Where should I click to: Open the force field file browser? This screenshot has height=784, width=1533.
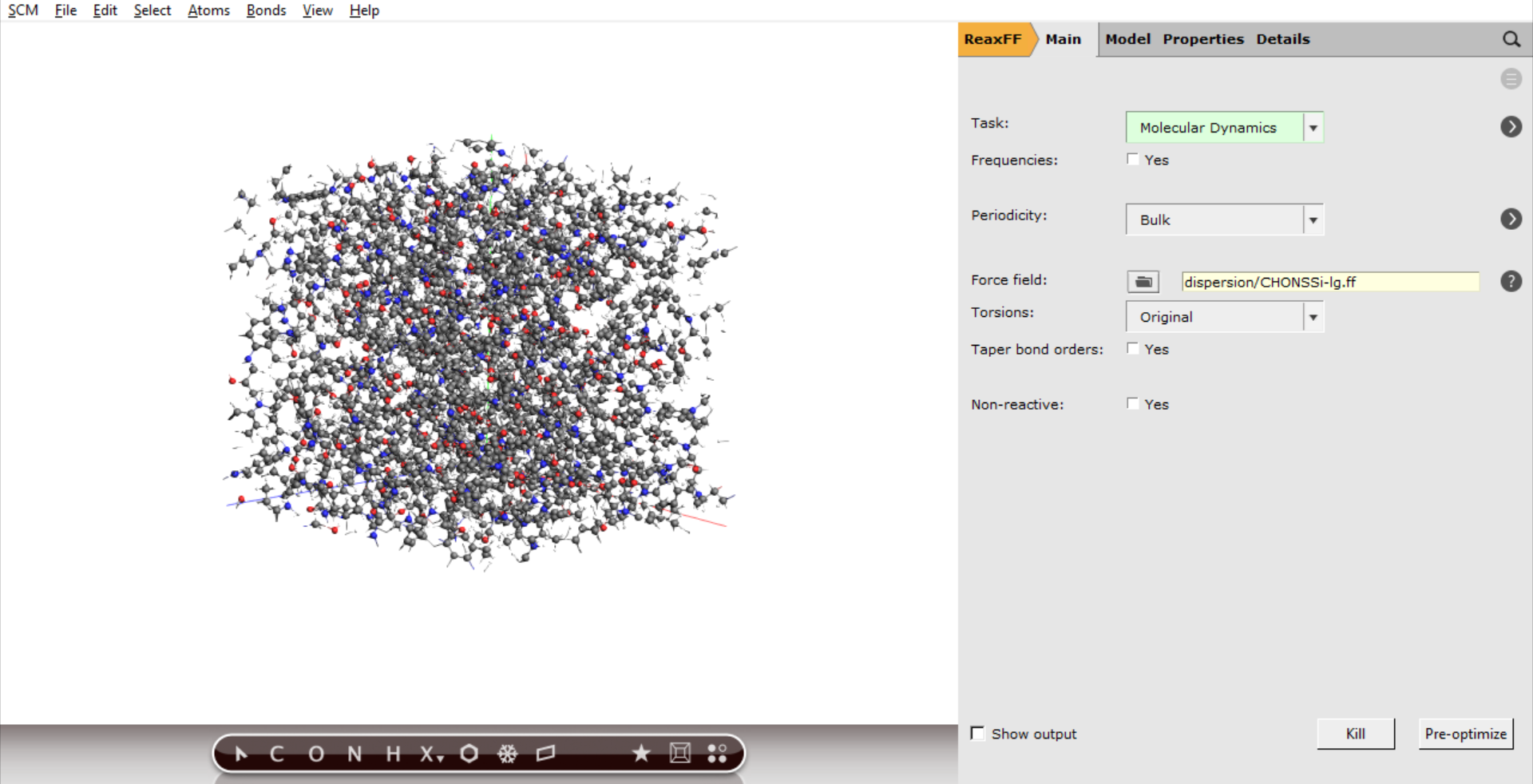[1142, 281]
